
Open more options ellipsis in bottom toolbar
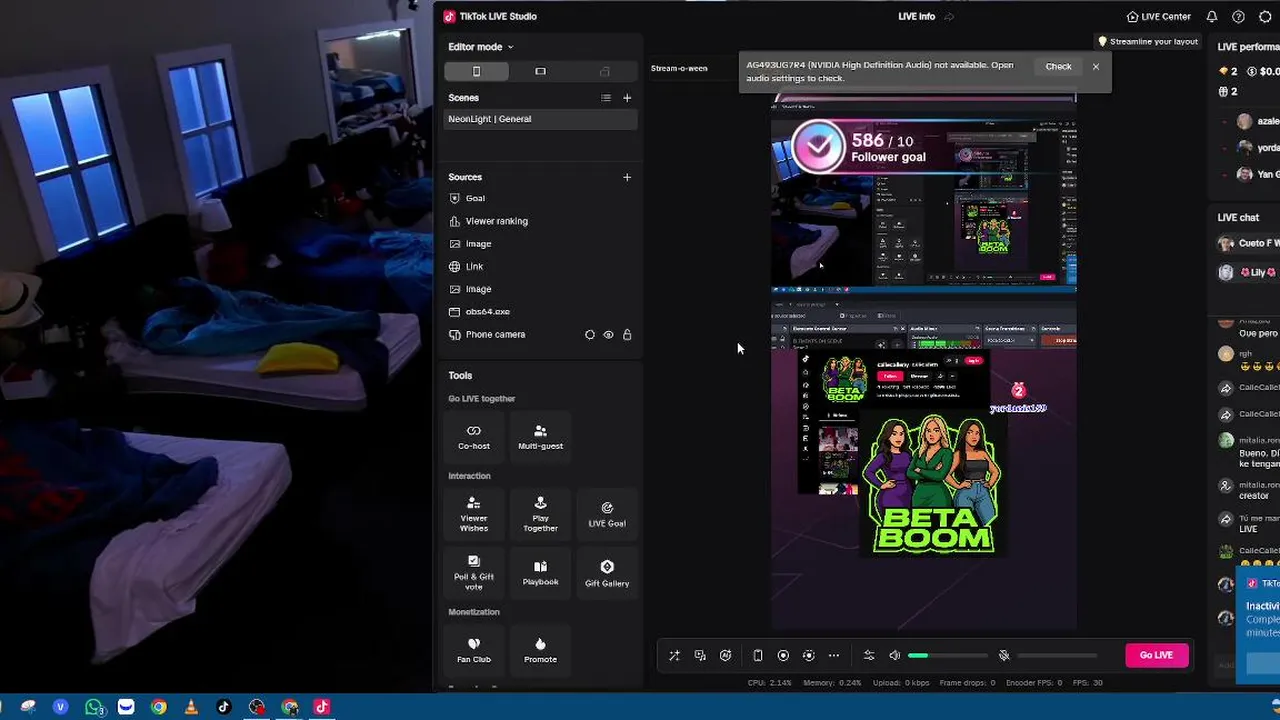coord(834,656)
